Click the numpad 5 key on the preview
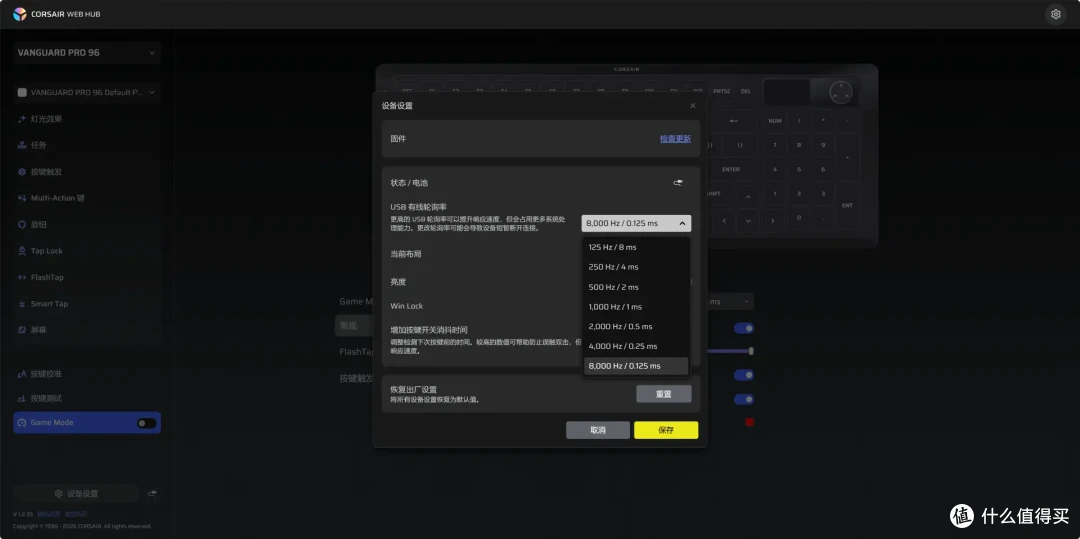Image resolution: width=1080 pixels, height=539 pixels. 799,169
